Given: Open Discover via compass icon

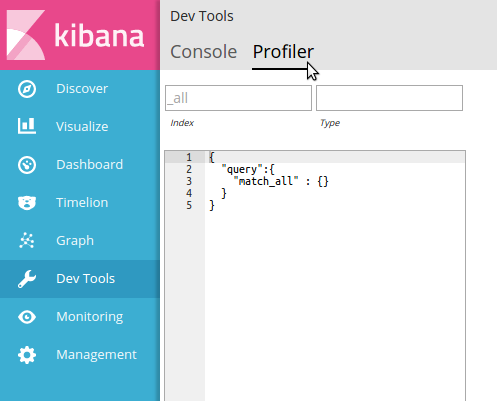Looking at the screenshot, I should 27,89.
